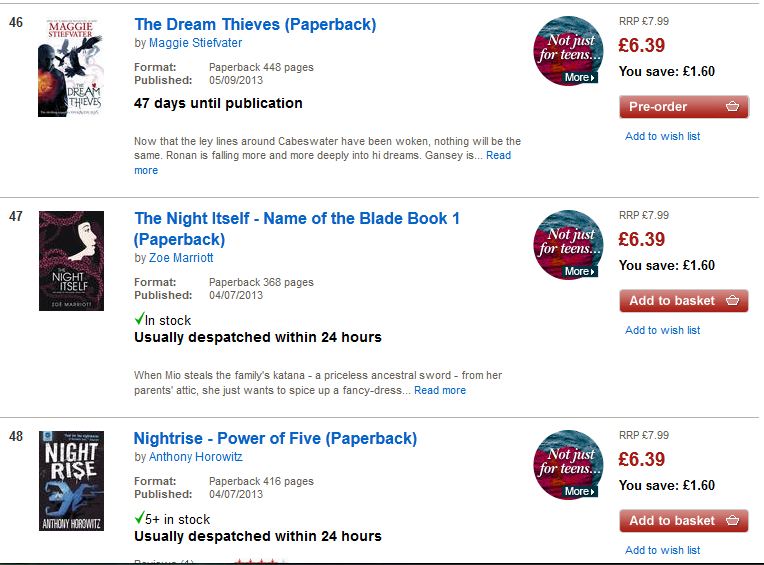
Task: Add The Night Itself to wish list
Action: coord(662,330)
